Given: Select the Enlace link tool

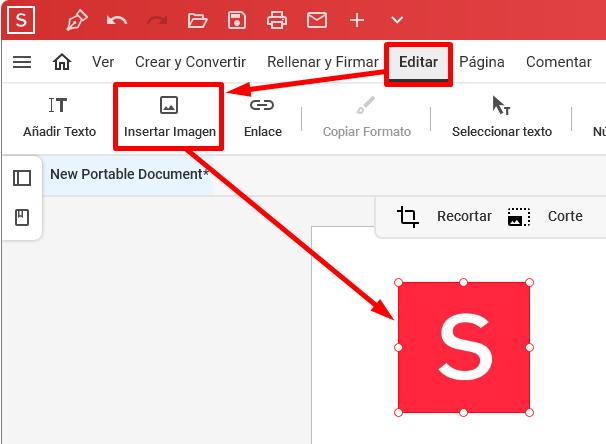Looking at the screenshot, I should pyautogui.click(x=262, y=117).
